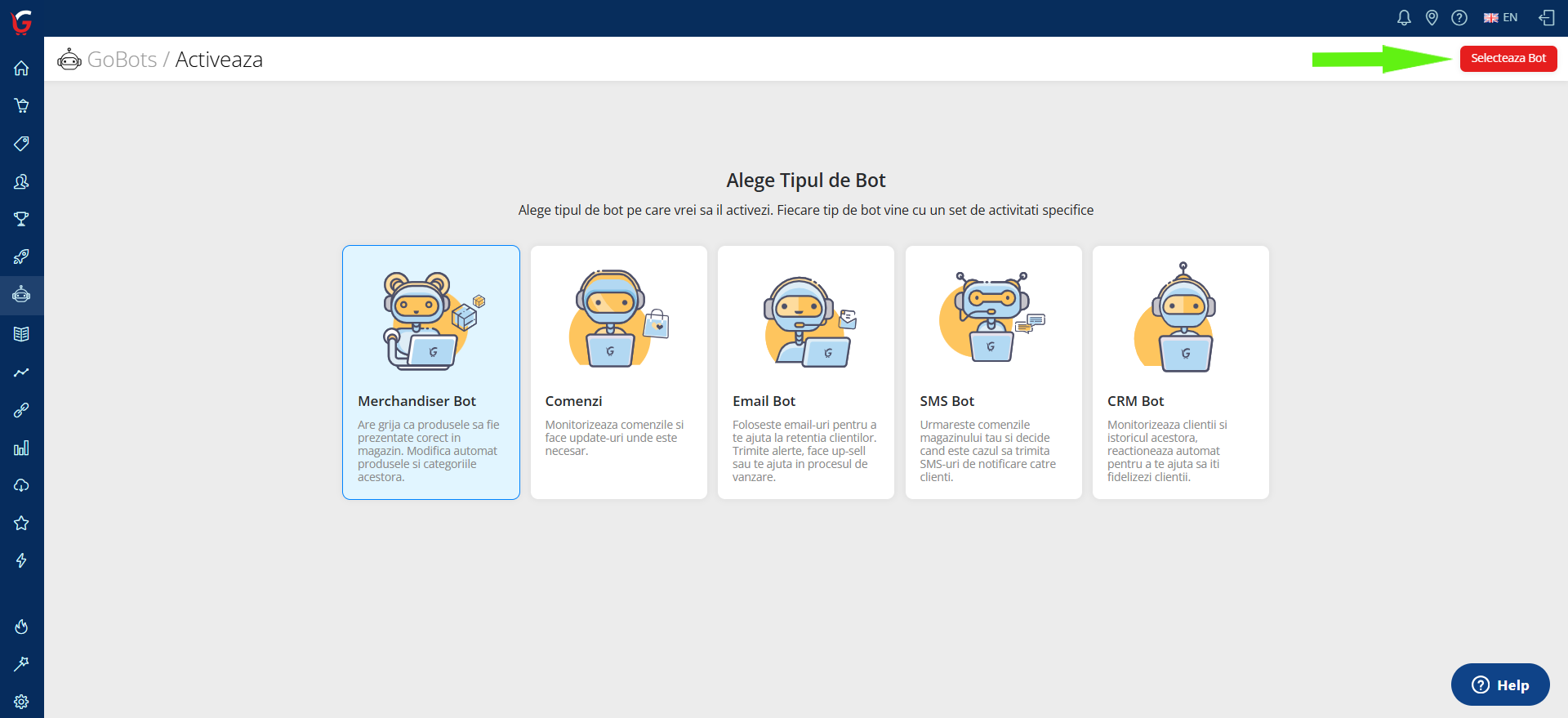Open the GoBots robot sidebar icon
Image resolution: width=1568 pixels, height=718 pixels.
(21, 295)
